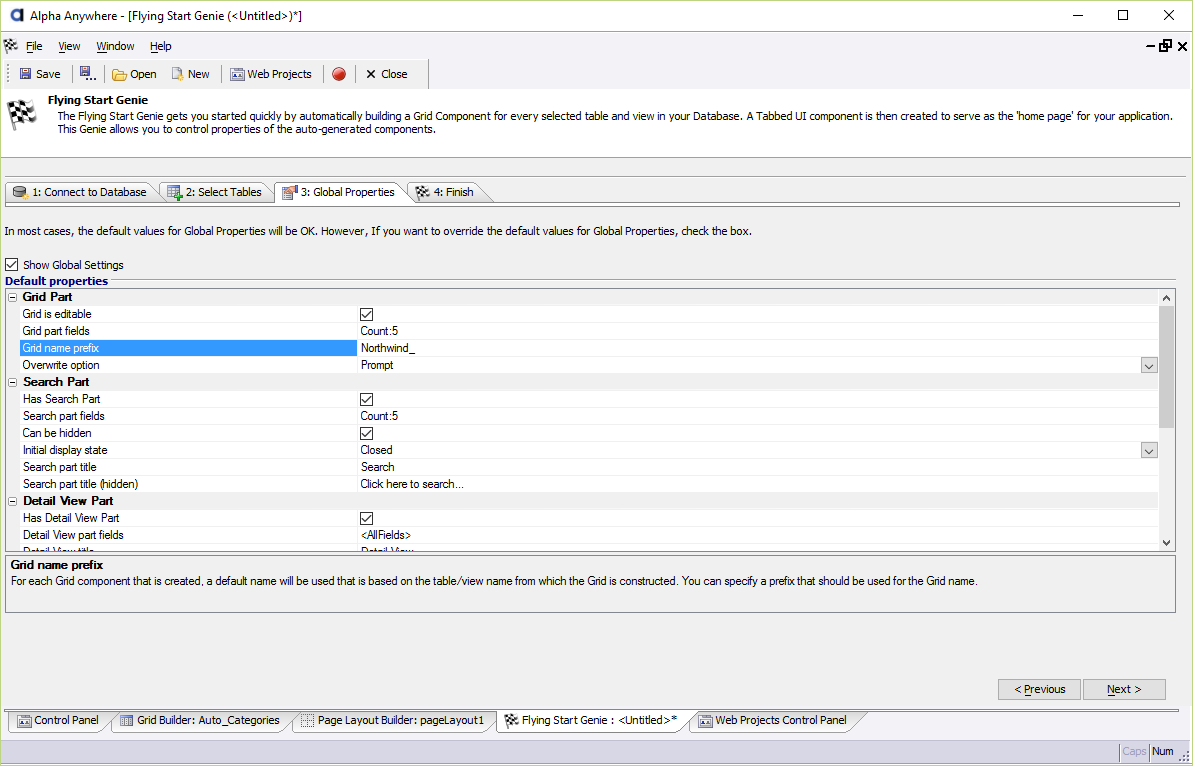This screenshot has width=1193, height=766.
Task: Click the Previous button
Action: tap(1039, 689)
